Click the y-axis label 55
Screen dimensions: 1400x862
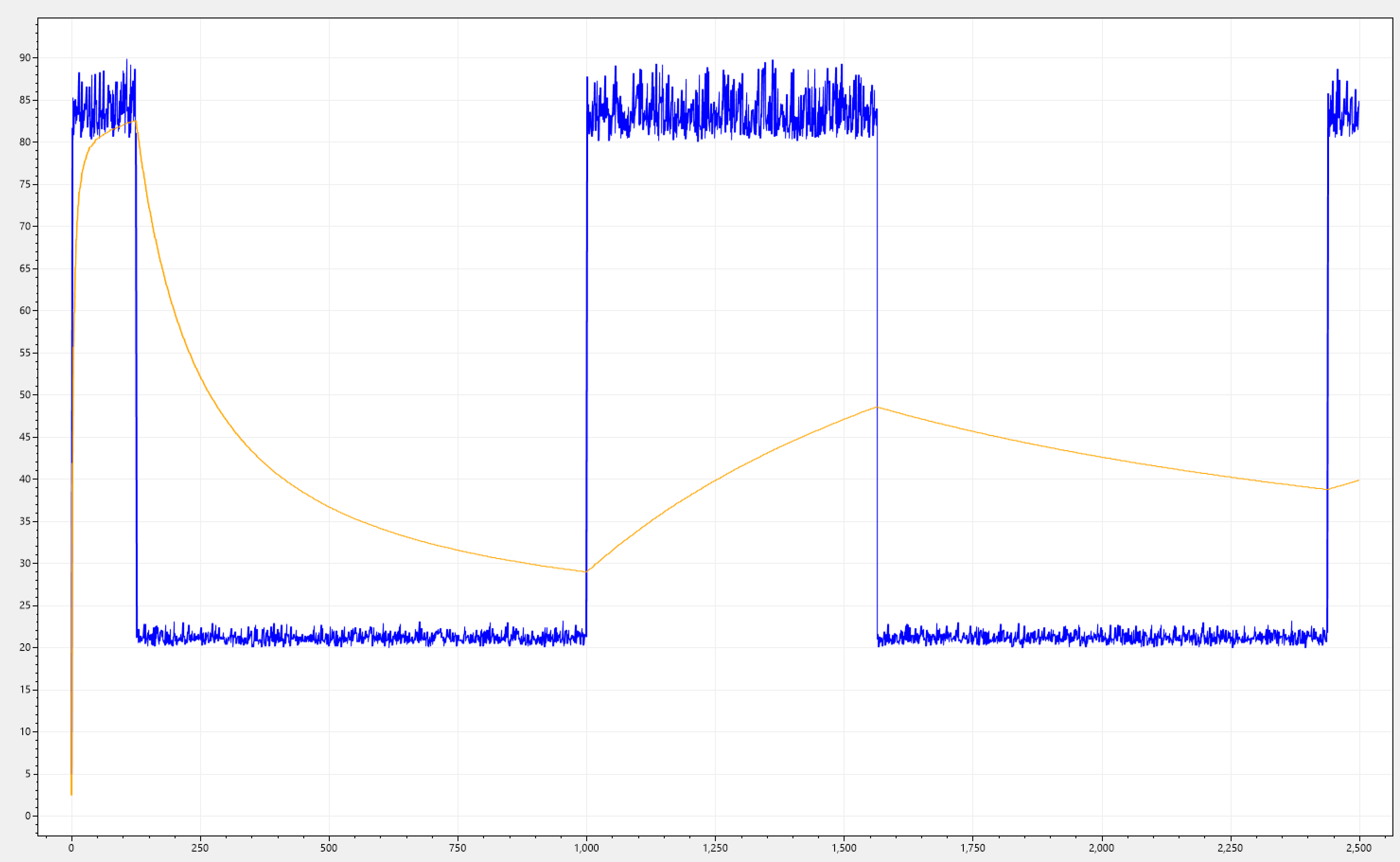tap(25, 353)
